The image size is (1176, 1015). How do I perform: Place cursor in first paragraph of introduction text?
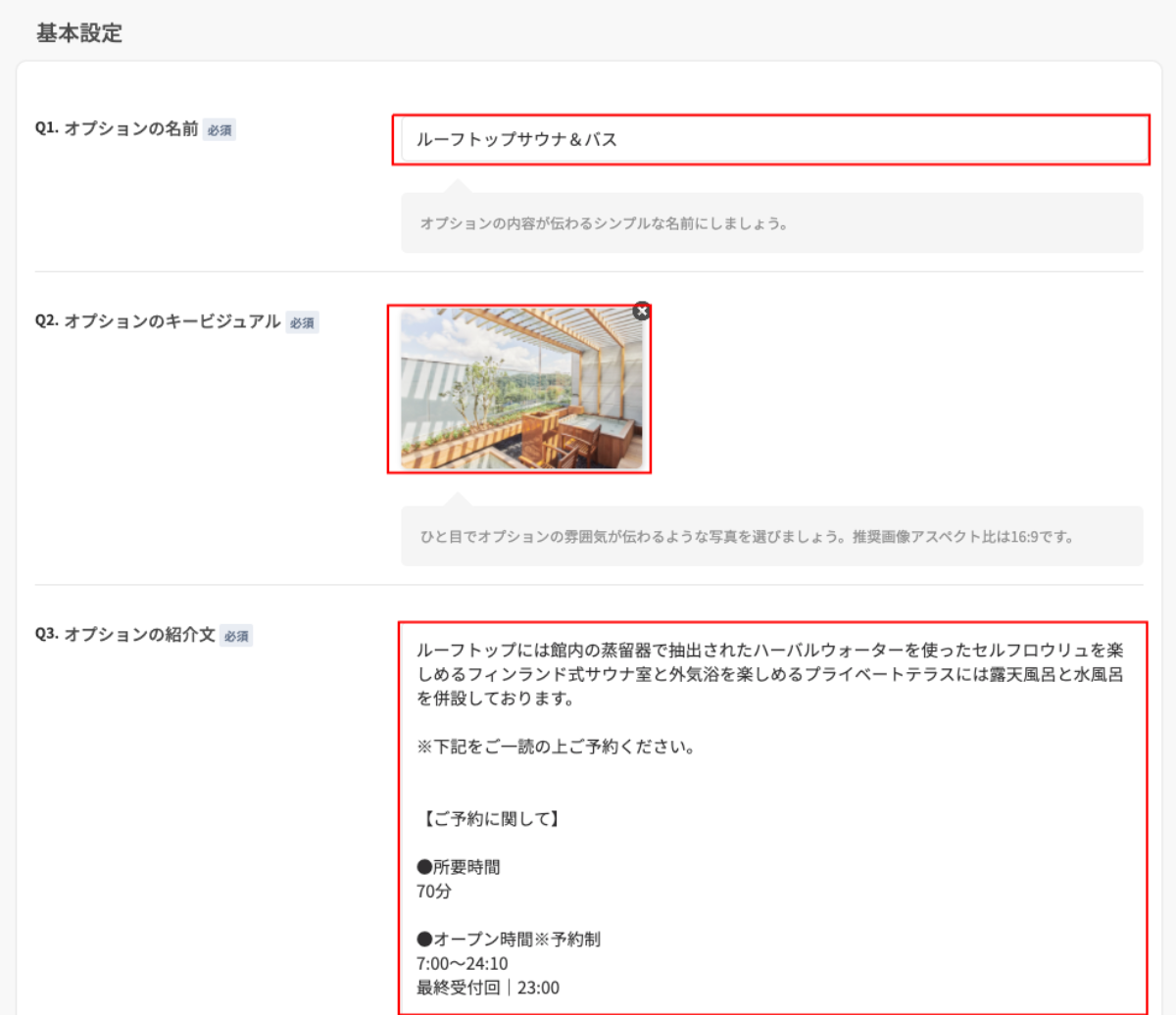(x=769, y=674)
